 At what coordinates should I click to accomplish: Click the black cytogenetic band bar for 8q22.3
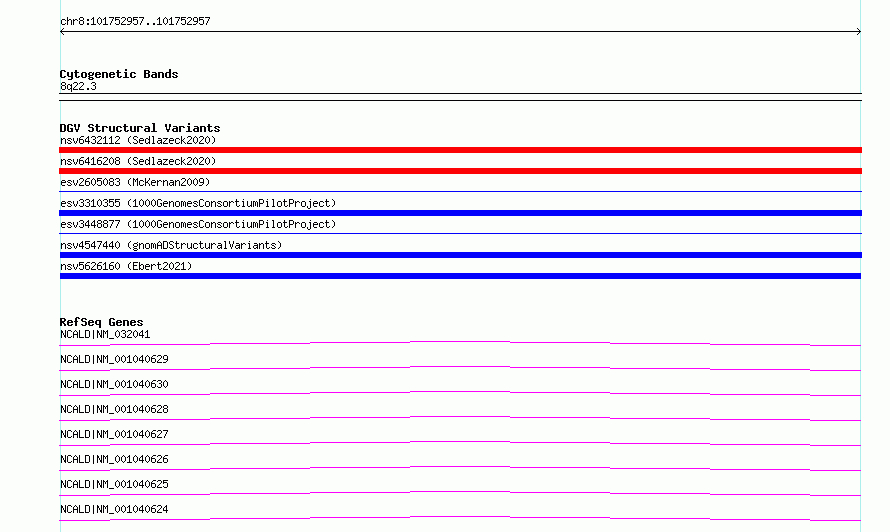[x=460, y=97]
